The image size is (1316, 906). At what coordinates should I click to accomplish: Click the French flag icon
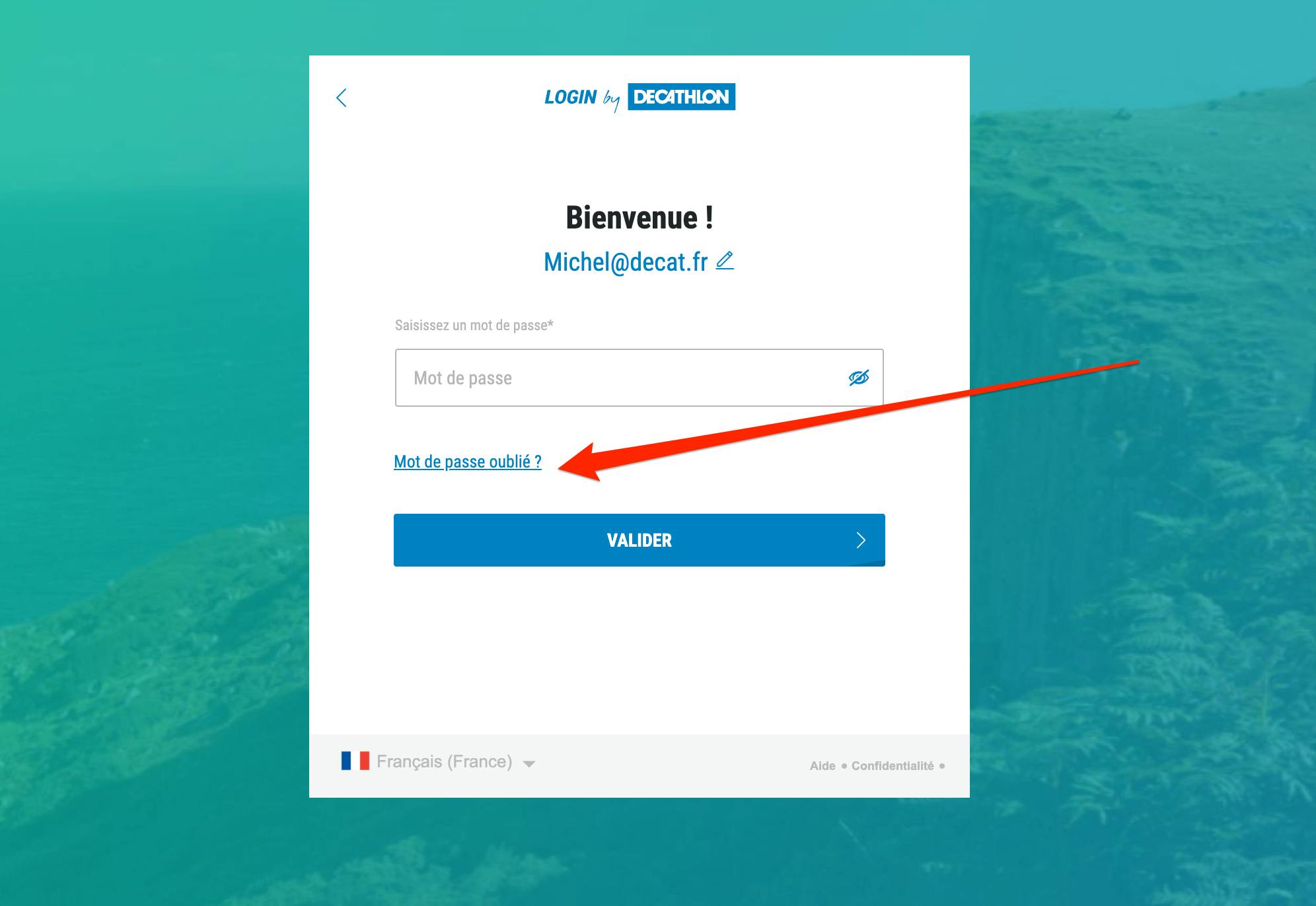355,761
